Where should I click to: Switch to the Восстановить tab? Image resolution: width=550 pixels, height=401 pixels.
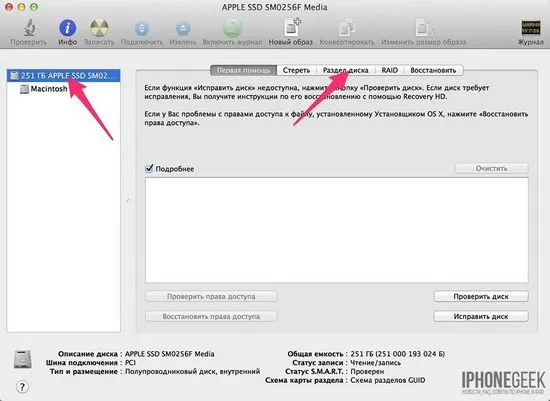[433, 70]
